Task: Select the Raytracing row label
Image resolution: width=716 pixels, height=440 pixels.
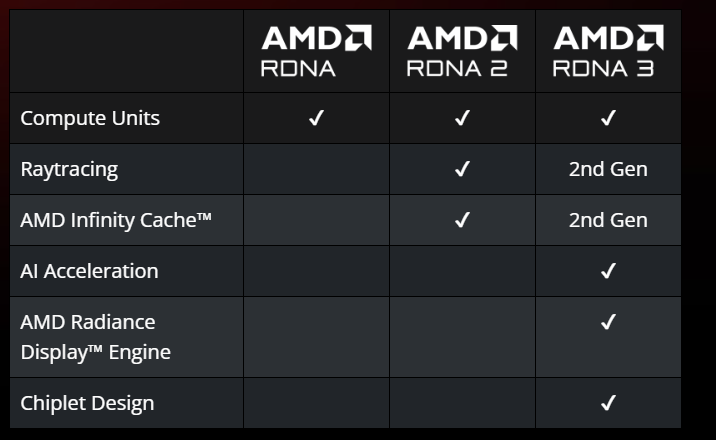Action: point(69,170)
